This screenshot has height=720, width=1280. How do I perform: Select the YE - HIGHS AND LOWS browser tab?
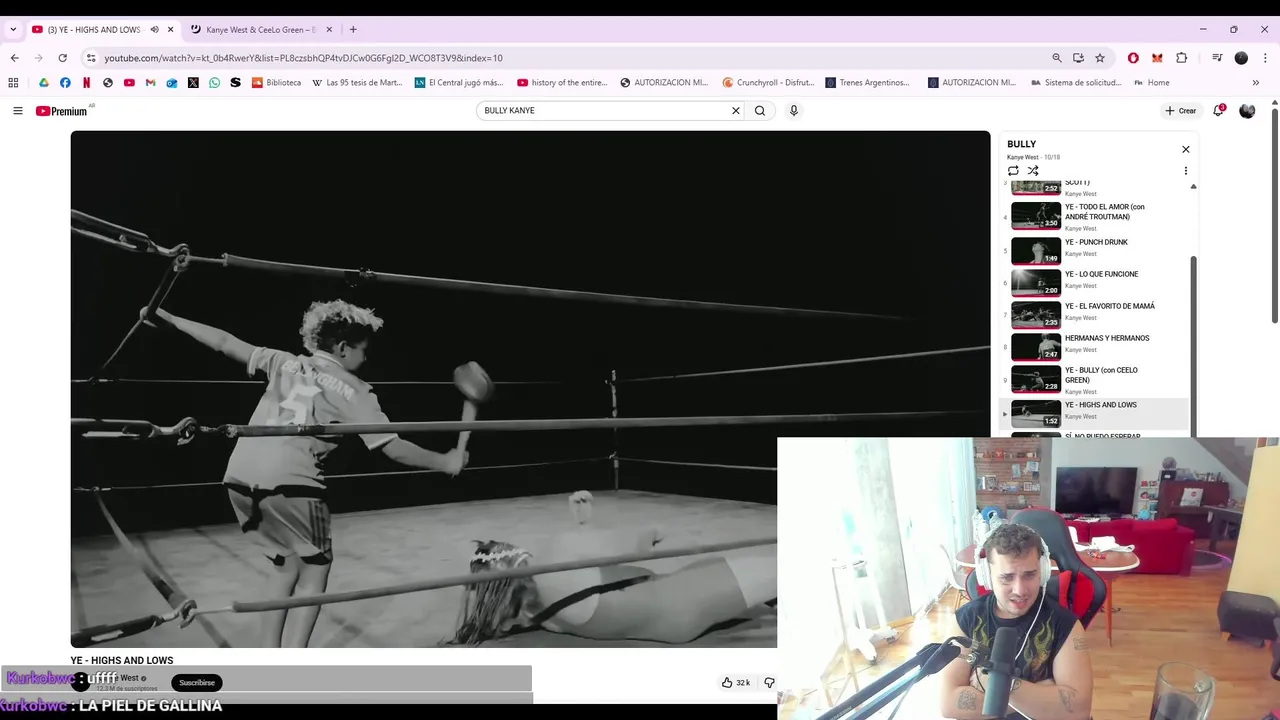pyautogui.click(x=92, y=30)
